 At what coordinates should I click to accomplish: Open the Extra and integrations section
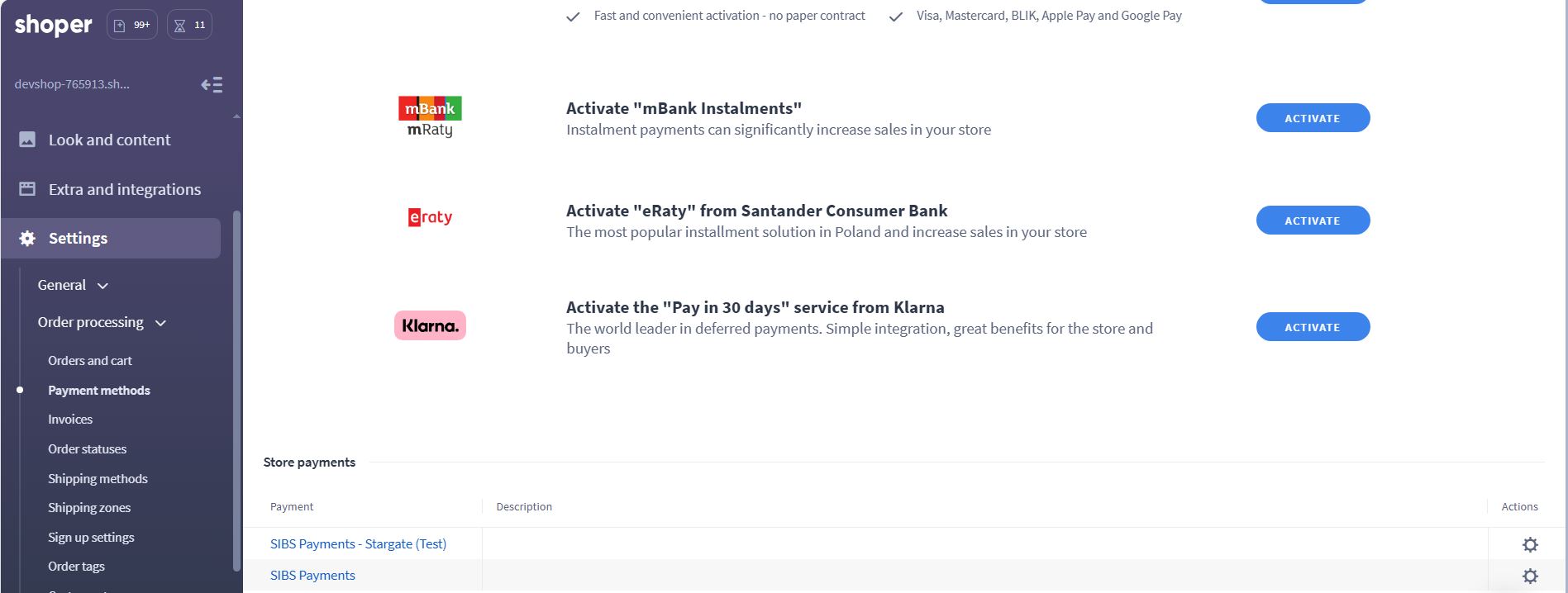pos(124,189)
